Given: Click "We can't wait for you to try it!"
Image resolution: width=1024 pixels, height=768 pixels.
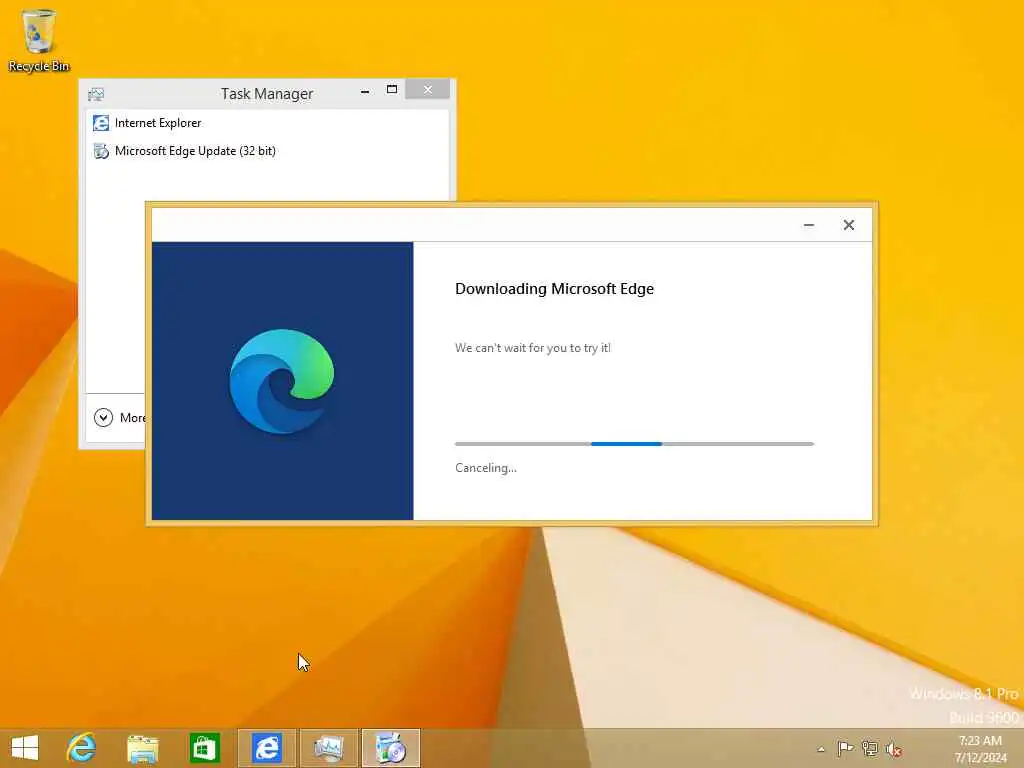Looking at the screenshot, I should [x=533, y=347].
